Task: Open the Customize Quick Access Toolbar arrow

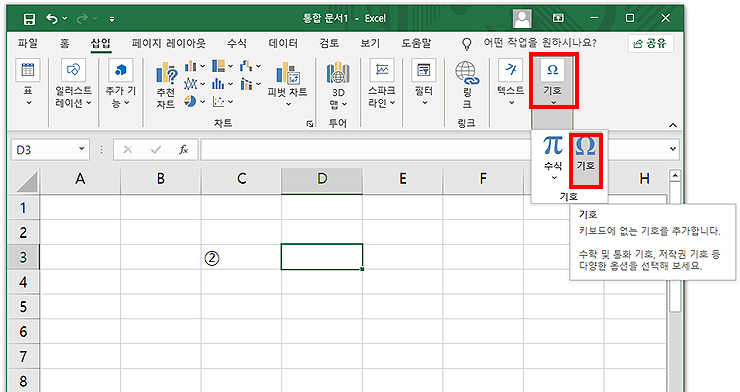Action: 112,19
